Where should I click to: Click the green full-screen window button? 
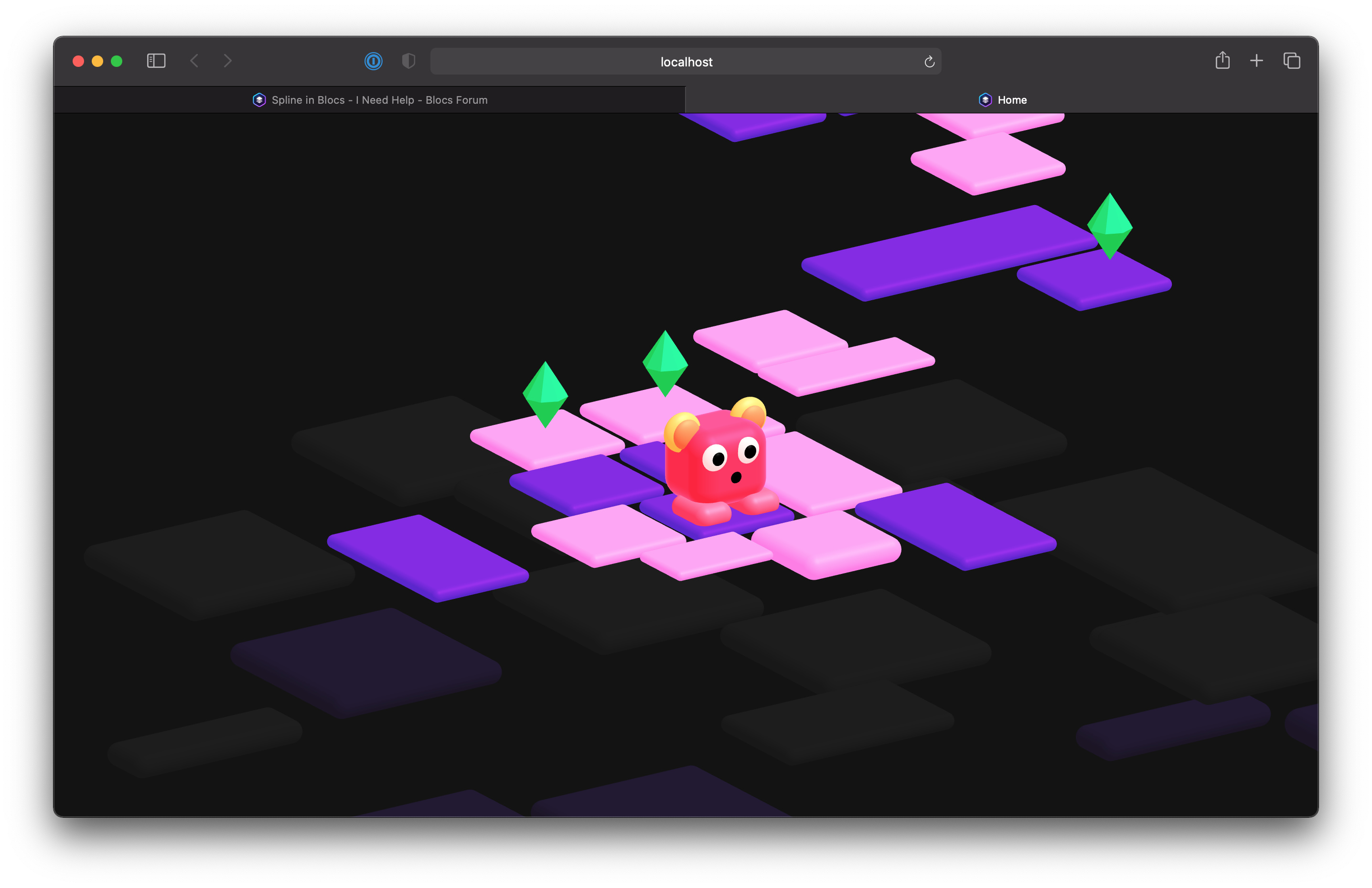117,61
